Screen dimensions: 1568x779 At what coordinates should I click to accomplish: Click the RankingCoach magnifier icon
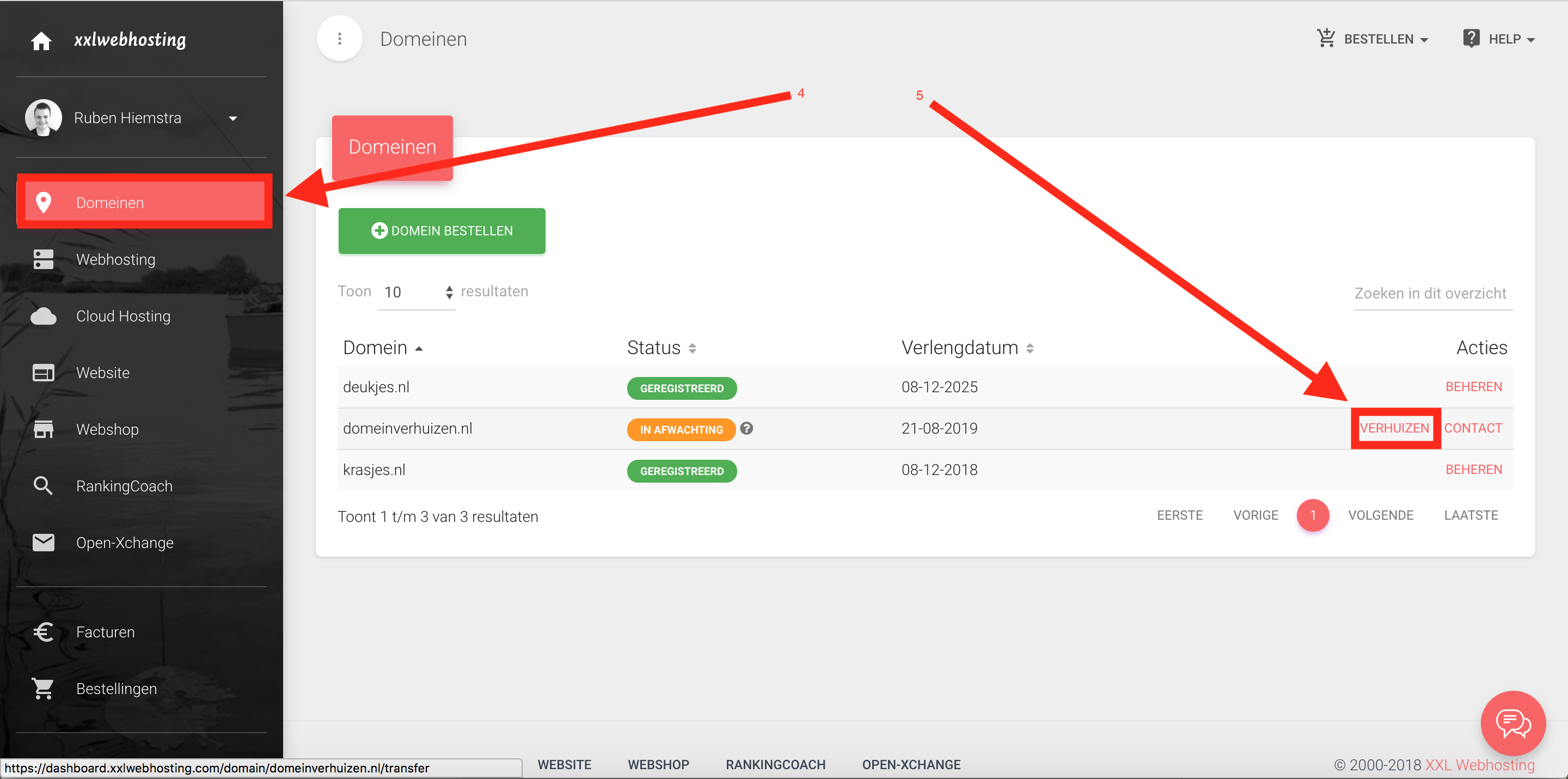tap(43, 486)
